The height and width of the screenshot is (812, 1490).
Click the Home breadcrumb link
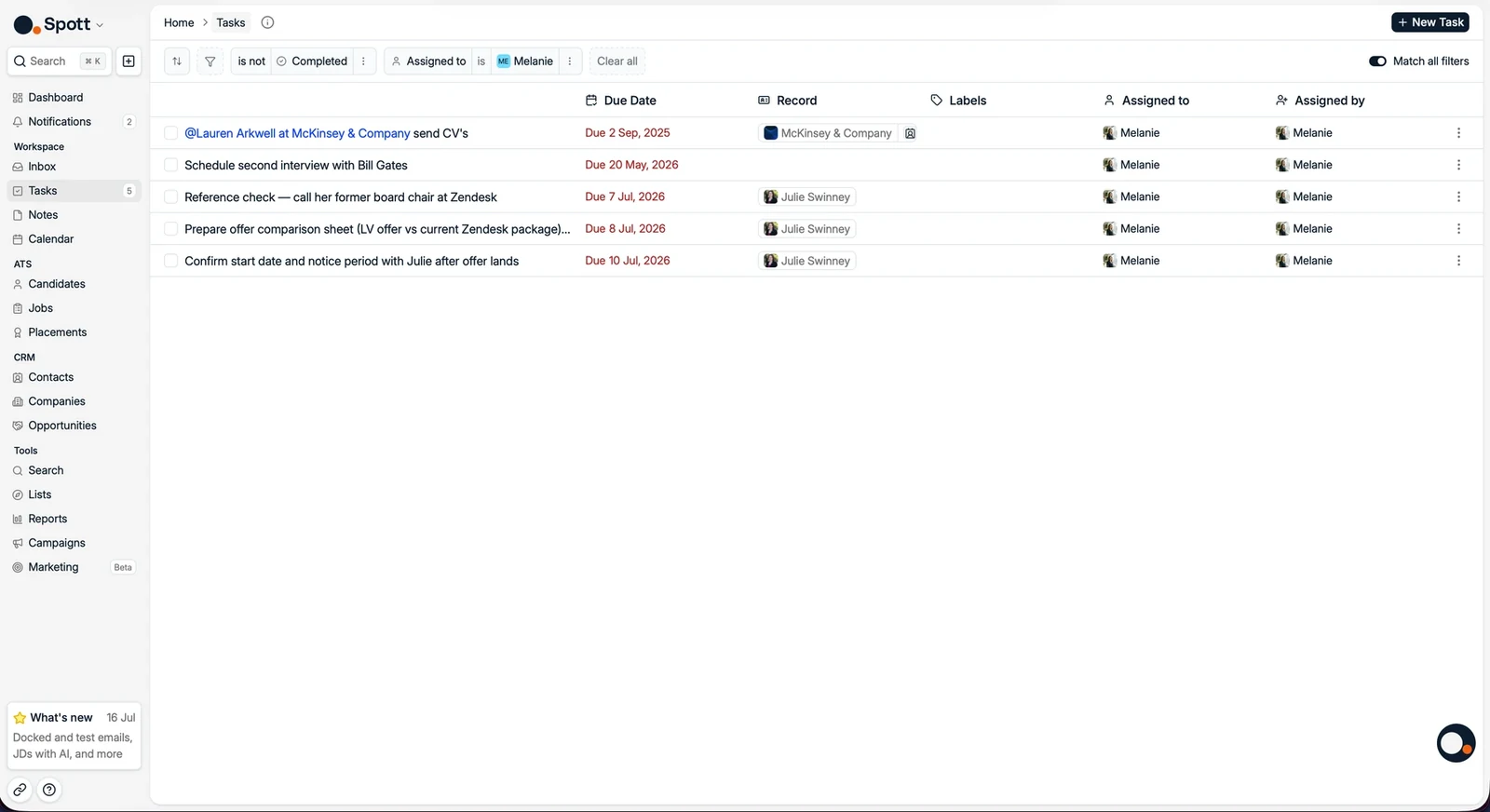pyautogui.click(x=179, y=22)
